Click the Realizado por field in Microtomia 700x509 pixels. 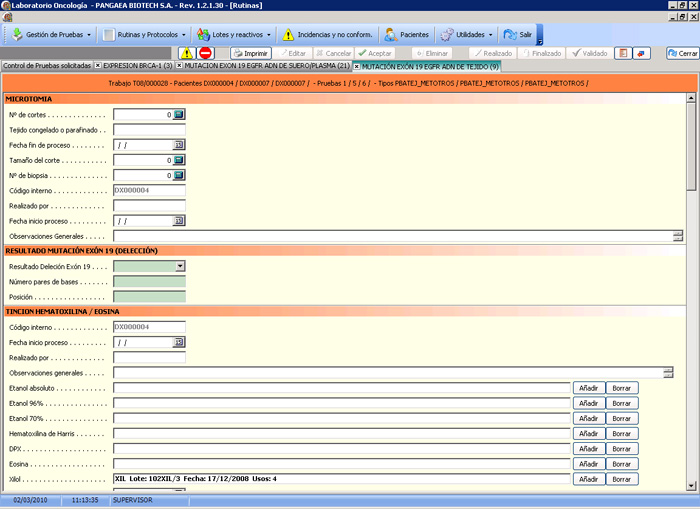click(x=149, y=206)
